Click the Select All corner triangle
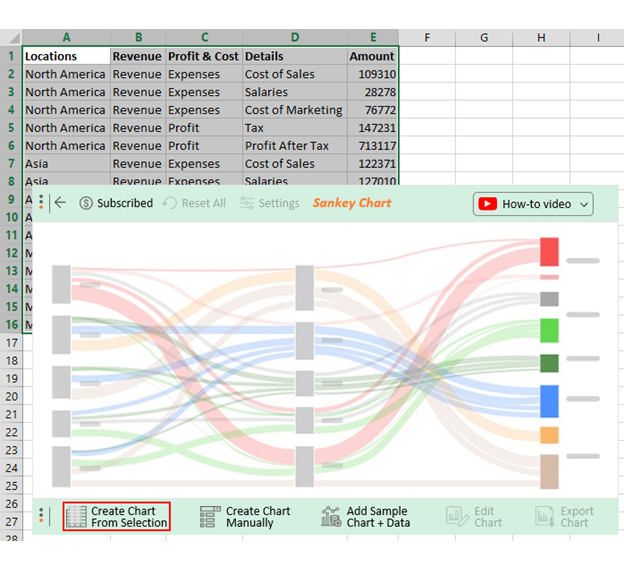 [13, 38]
